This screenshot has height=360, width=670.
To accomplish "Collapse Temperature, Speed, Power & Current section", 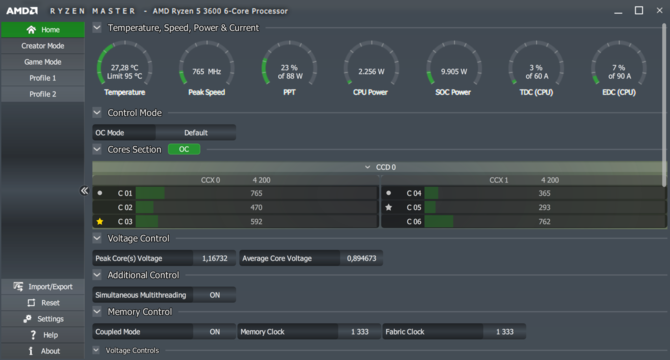I will click(97, 28).
